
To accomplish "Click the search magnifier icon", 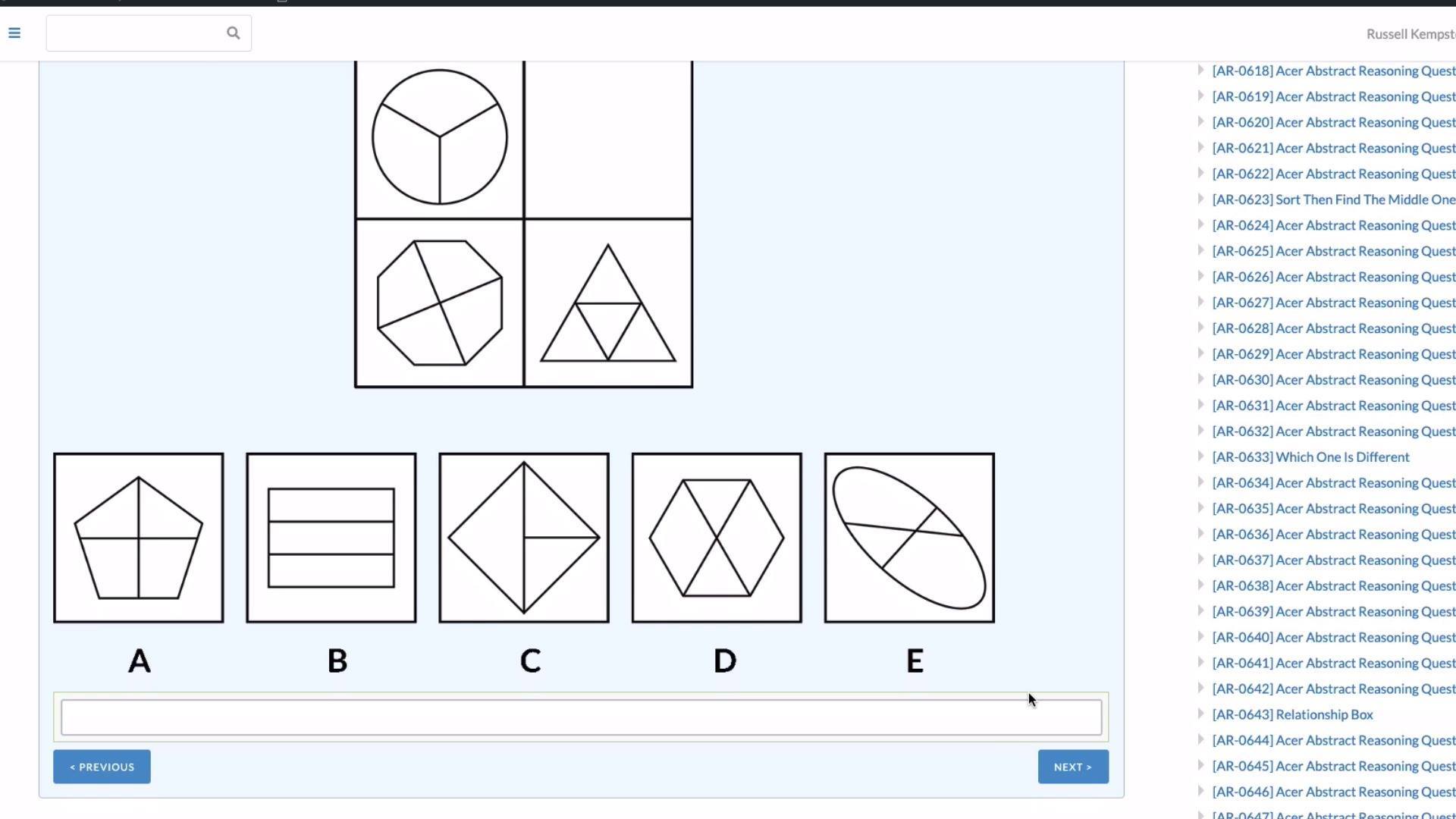I will tap(233, 33).
